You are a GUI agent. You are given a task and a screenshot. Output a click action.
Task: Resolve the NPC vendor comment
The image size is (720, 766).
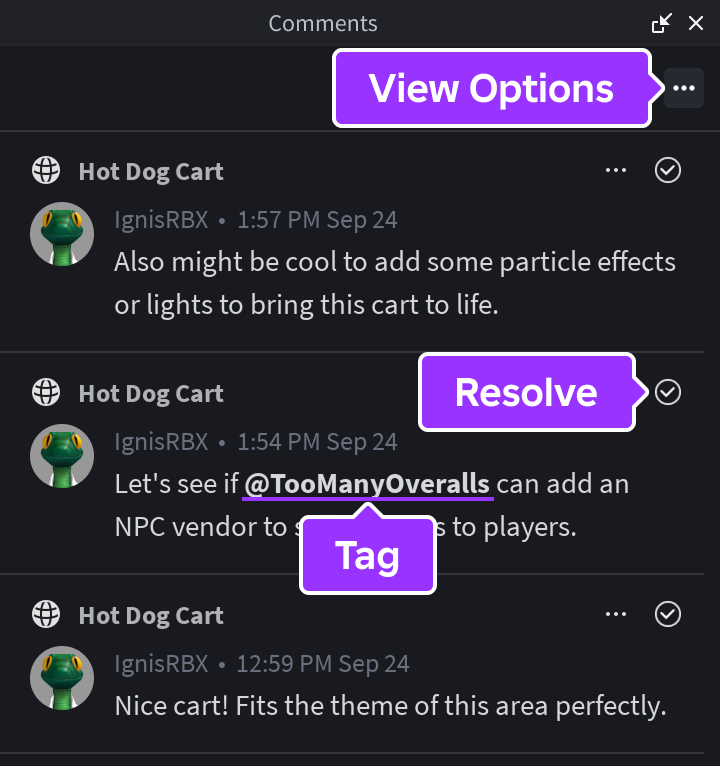[668, 393]
